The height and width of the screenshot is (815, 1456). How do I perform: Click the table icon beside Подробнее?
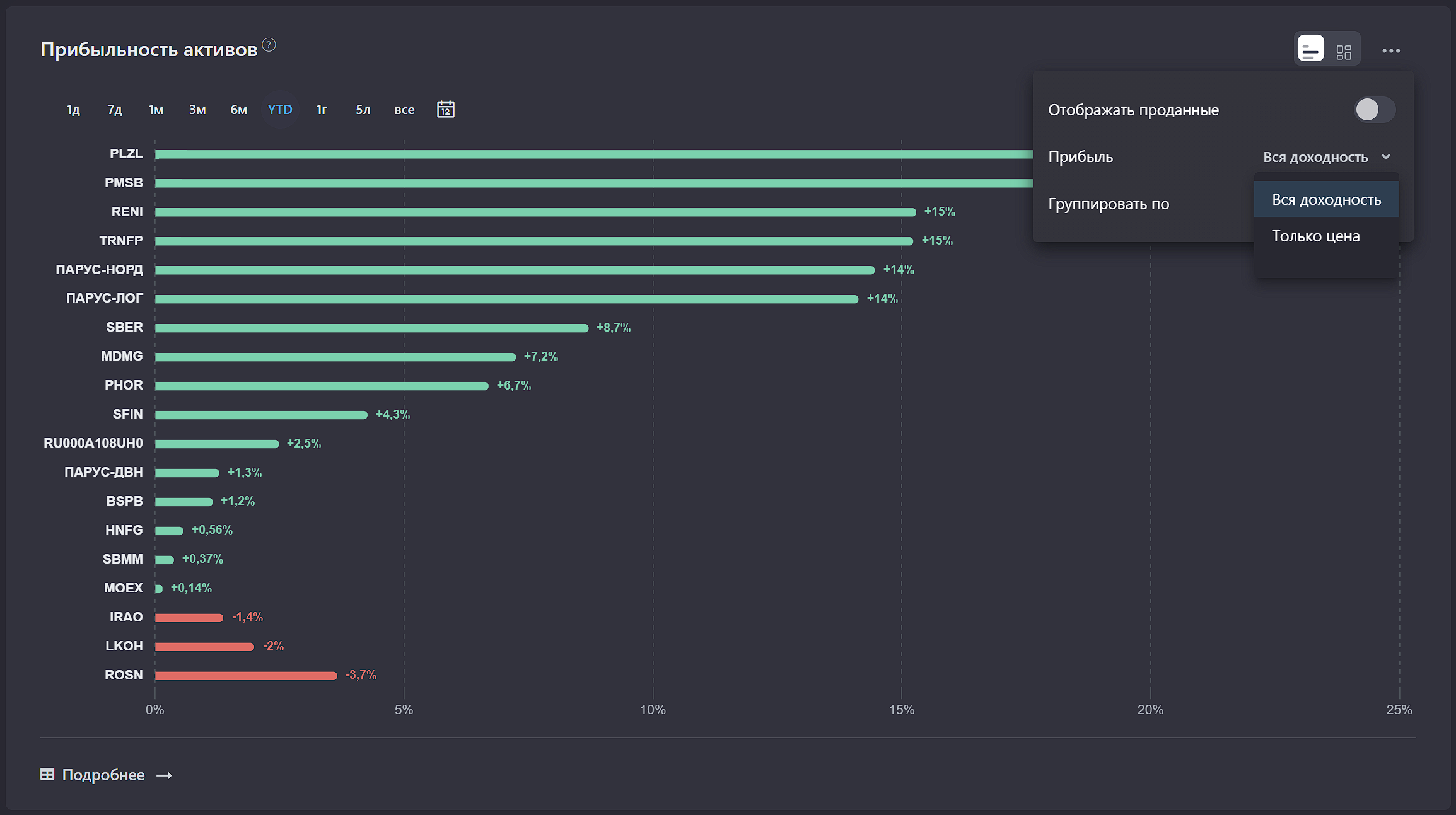coord(47,774)
